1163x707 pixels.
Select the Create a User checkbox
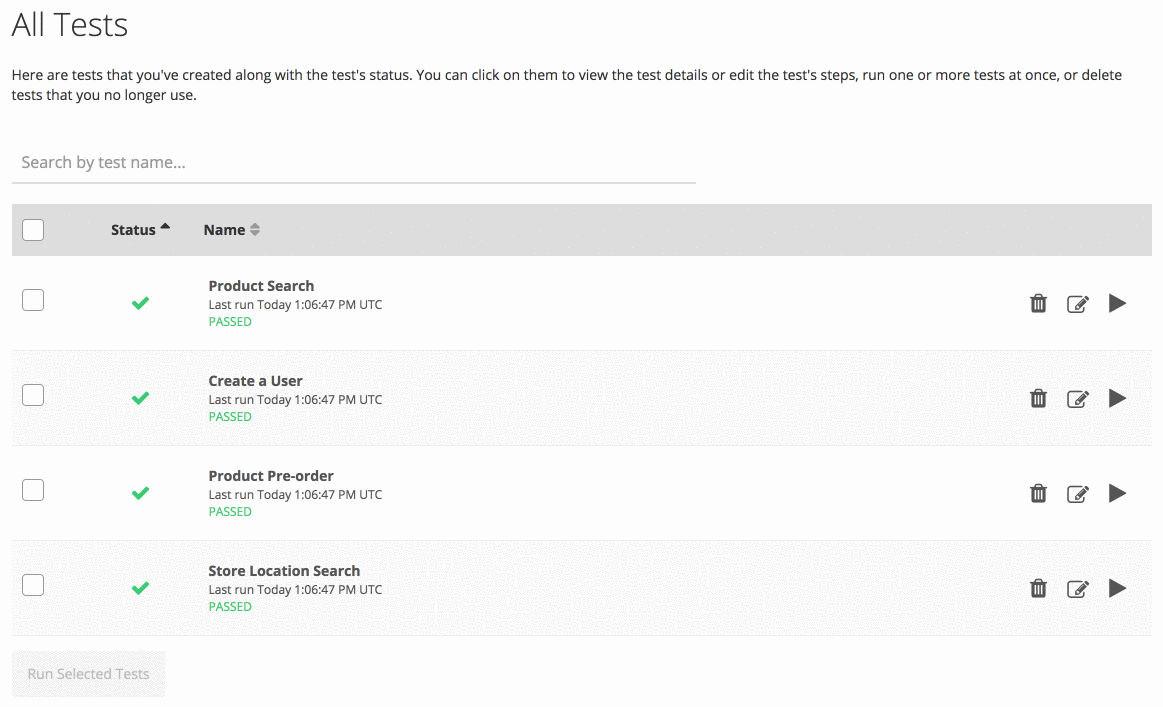pyautogui.click(x=33, y=395)
